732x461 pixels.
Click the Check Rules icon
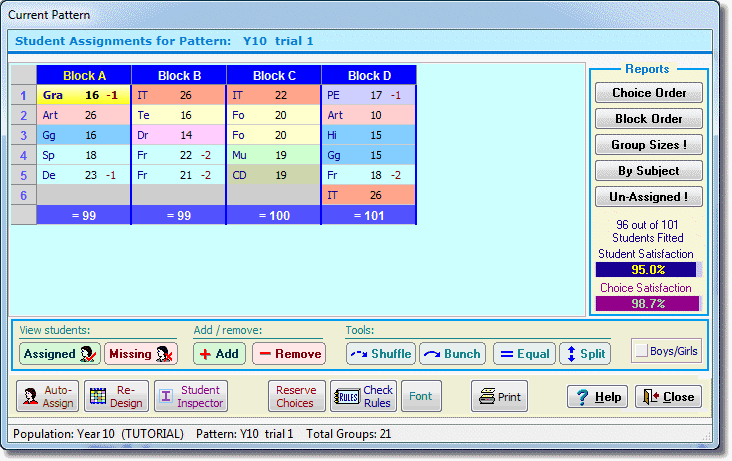coord(347,397)
